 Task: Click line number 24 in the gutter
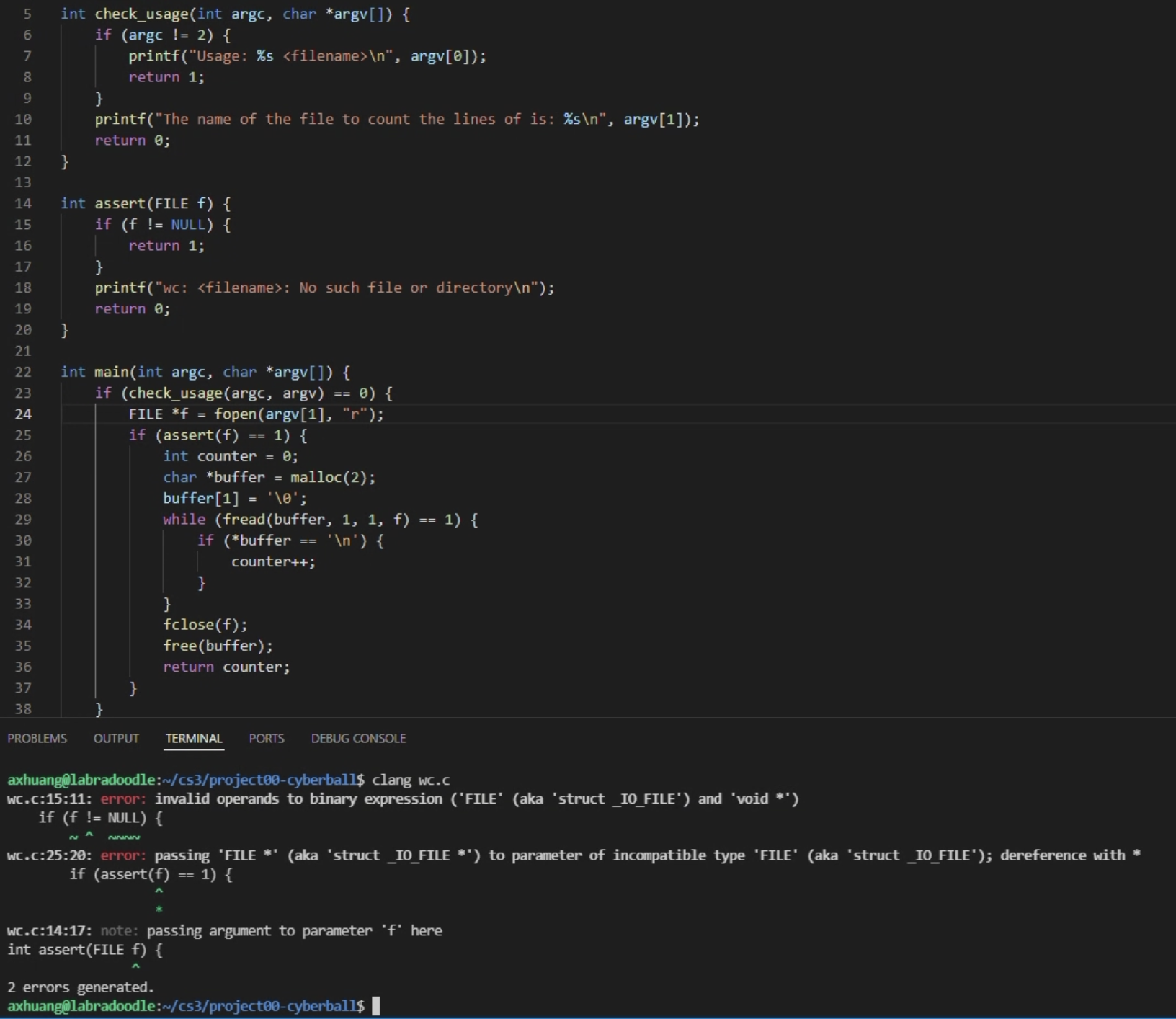(x=23, y=414)
